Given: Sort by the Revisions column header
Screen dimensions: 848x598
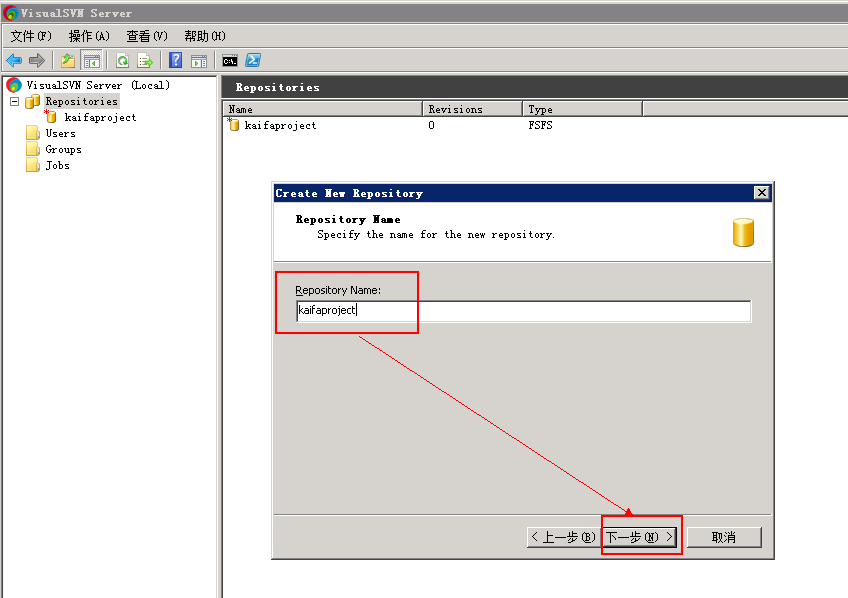Looking at the screenshot, I should 473,109.
